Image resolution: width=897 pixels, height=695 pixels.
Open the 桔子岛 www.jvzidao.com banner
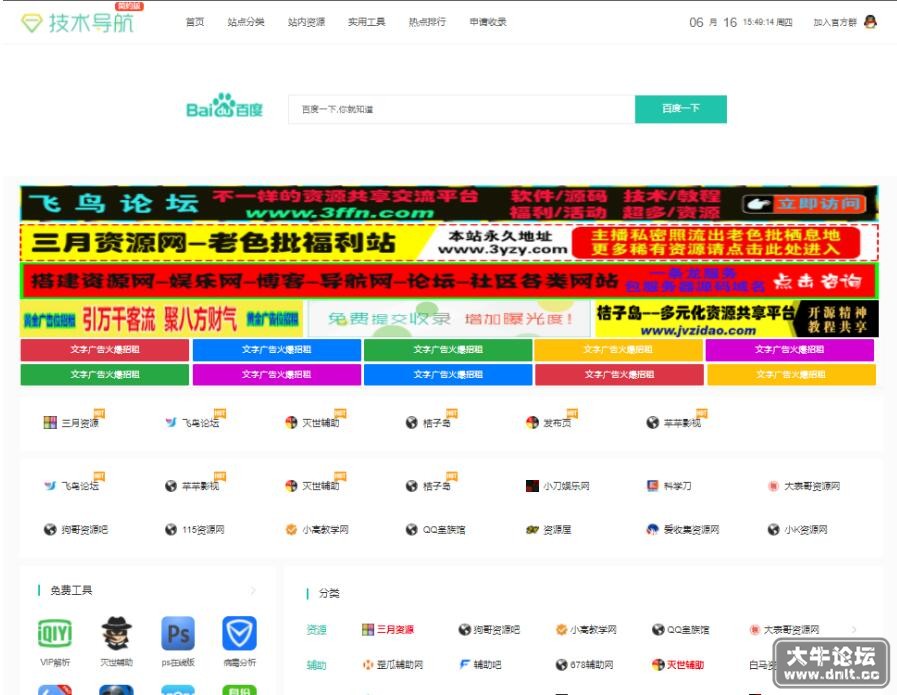[x=737, y=319]
